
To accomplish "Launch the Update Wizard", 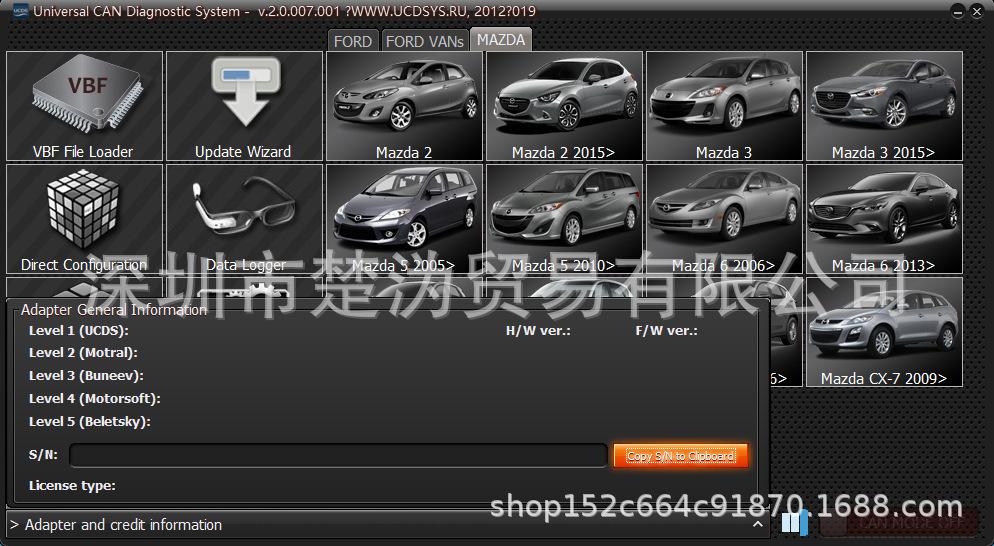I will (x=244, y=106).
